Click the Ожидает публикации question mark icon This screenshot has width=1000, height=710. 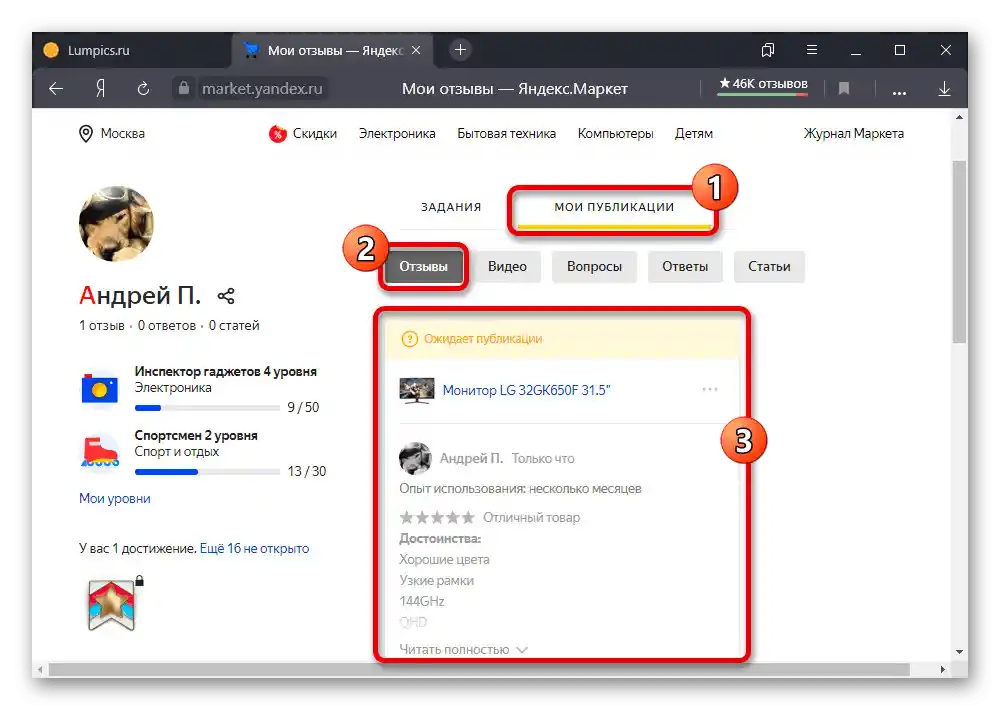(x=409, y=339)
